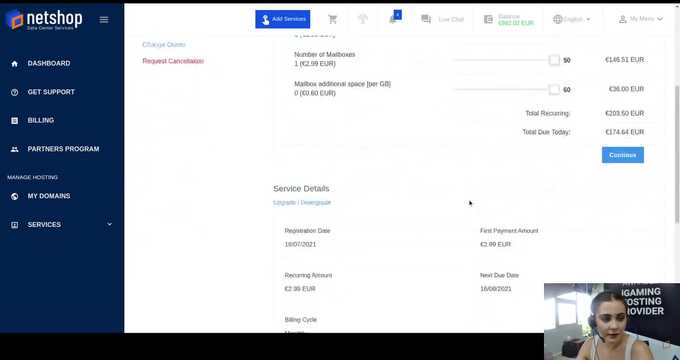Click the Billing receipt icon
680x360 pixels.
coord(14,121)
